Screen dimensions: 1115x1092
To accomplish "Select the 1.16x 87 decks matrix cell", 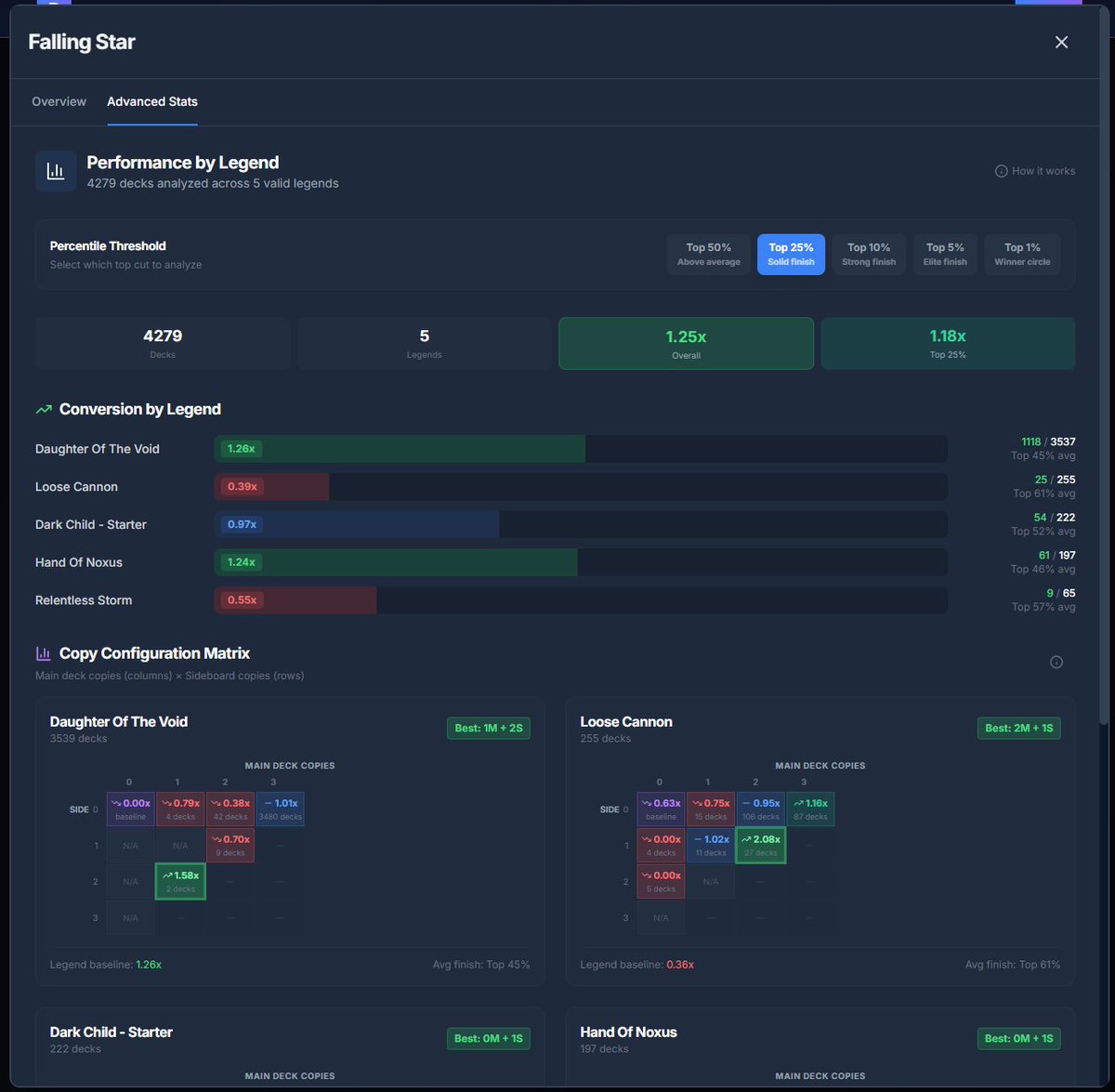I will tap(810, 809).
